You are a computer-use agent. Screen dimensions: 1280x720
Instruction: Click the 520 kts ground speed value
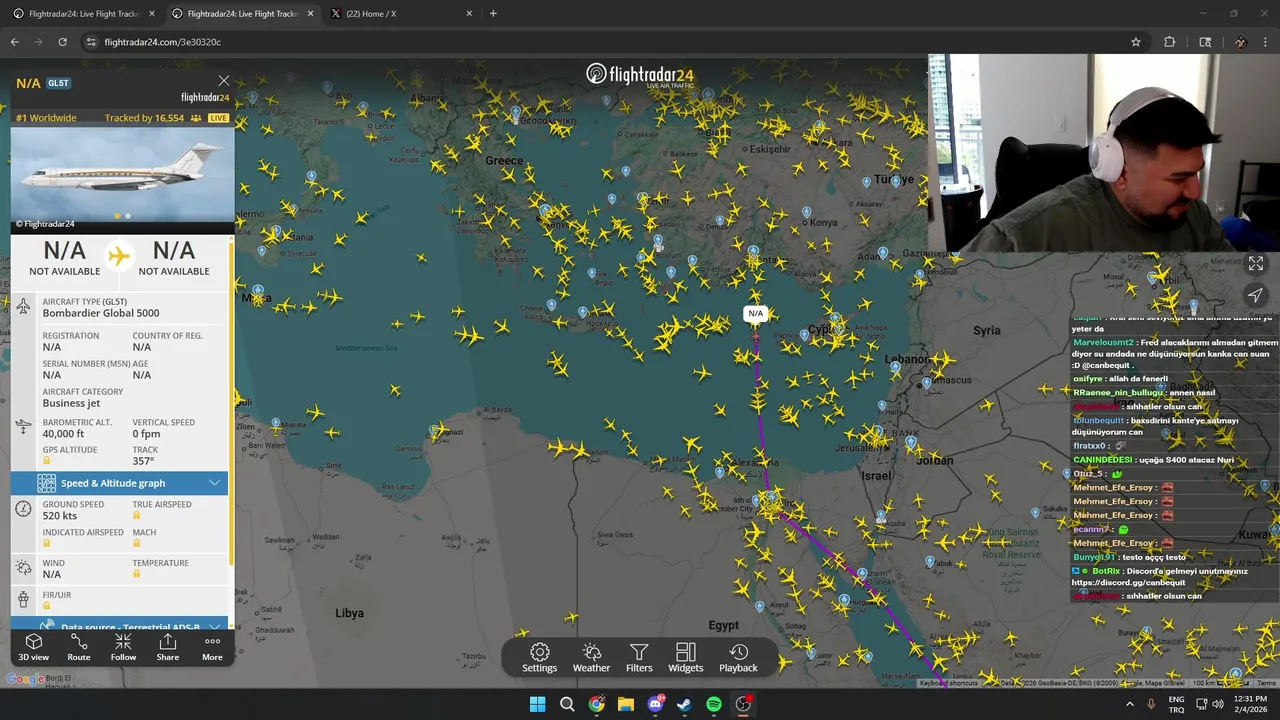point(60,516)
